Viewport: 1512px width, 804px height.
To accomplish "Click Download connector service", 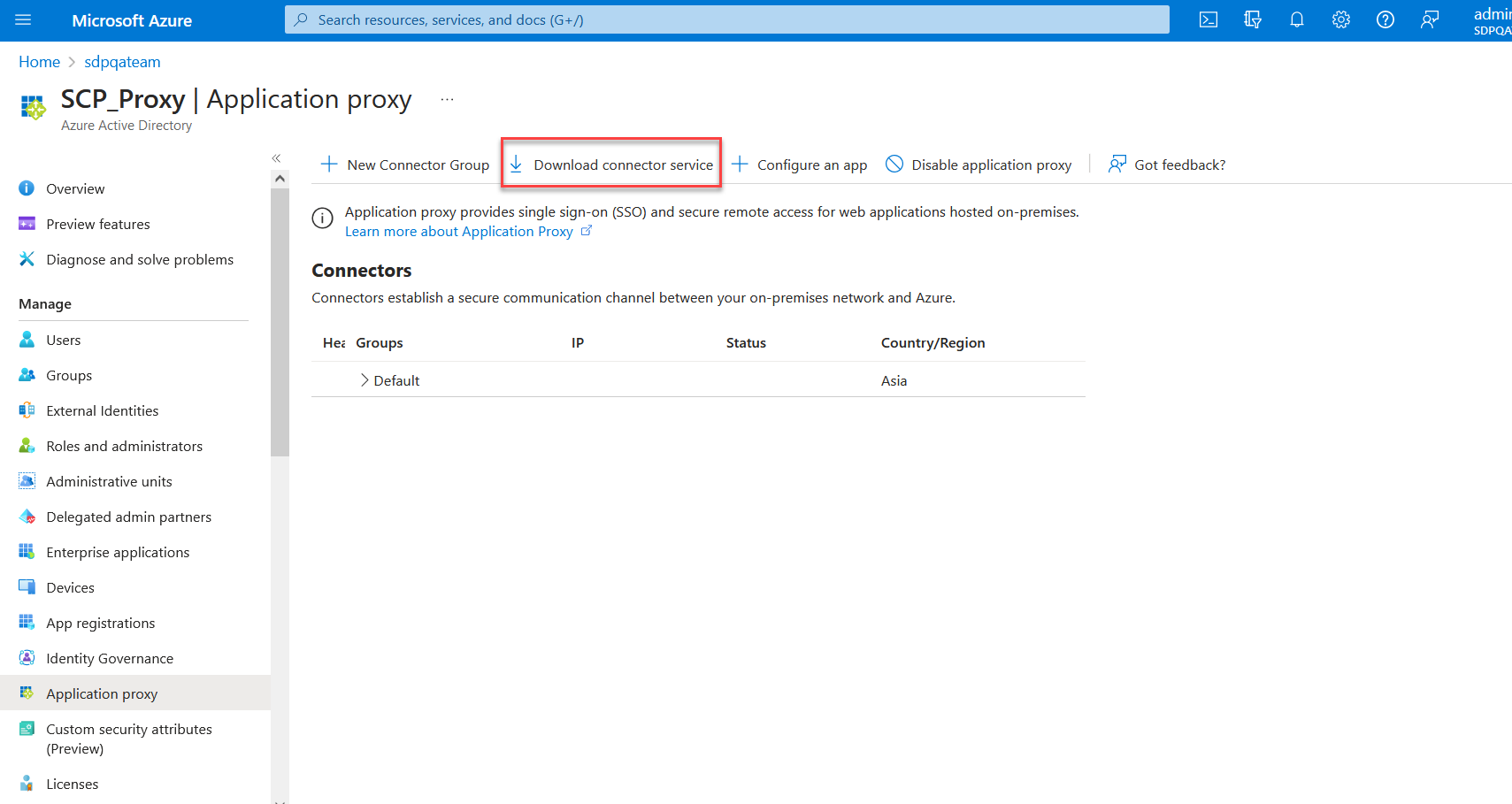I will click(611, 165).
